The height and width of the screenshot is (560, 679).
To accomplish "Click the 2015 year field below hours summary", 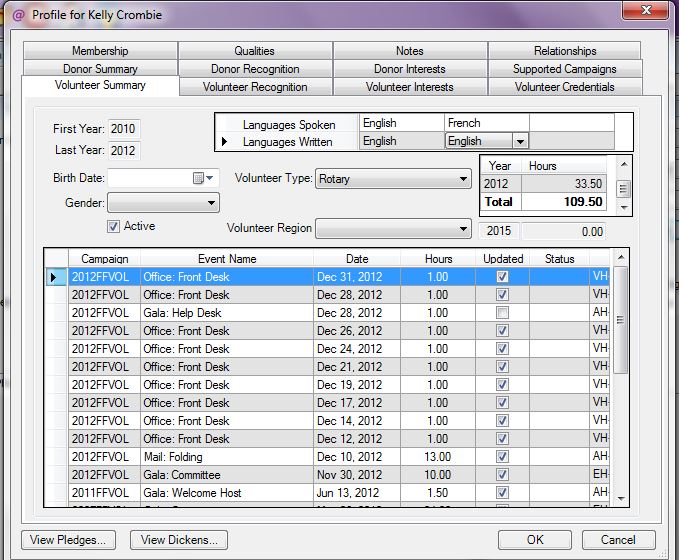I will 499,231.
